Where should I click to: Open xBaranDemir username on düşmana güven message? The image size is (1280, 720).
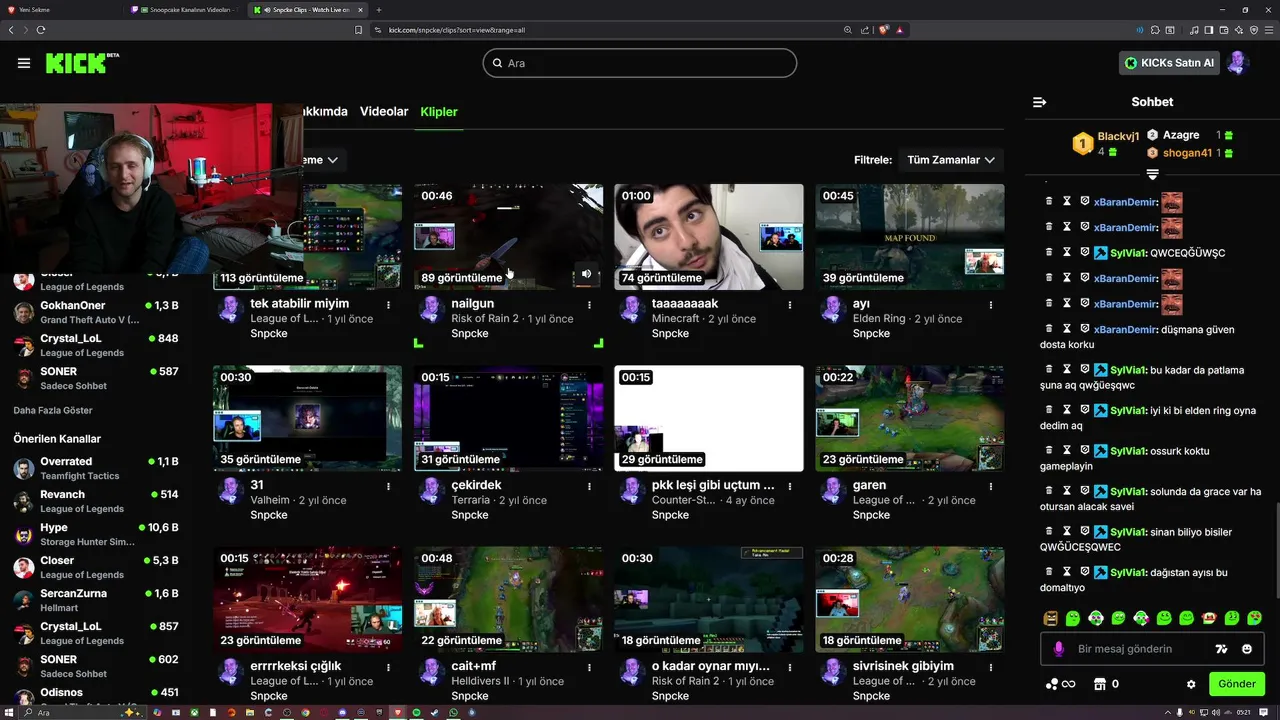coord(1125,330)
